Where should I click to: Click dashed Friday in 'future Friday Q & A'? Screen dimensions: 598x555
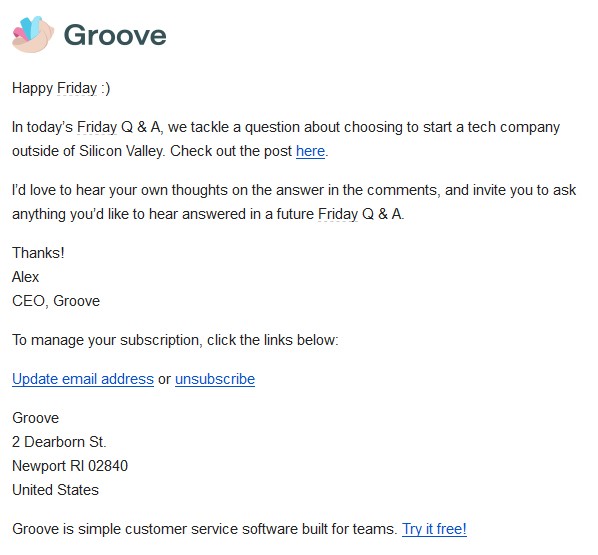point(338,214)
